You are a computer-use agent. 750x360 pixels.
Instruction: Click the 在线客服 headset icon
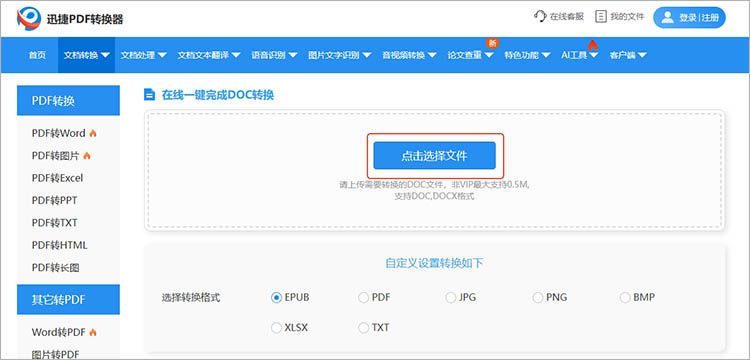click(x=540, y=17)
